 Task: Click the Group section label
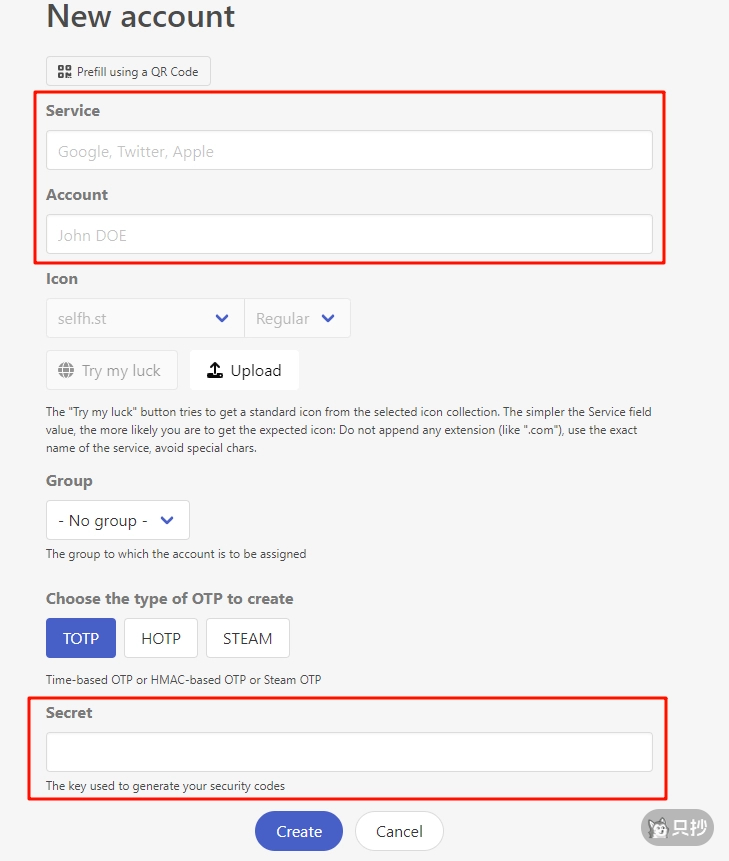(x=69, y=480)
